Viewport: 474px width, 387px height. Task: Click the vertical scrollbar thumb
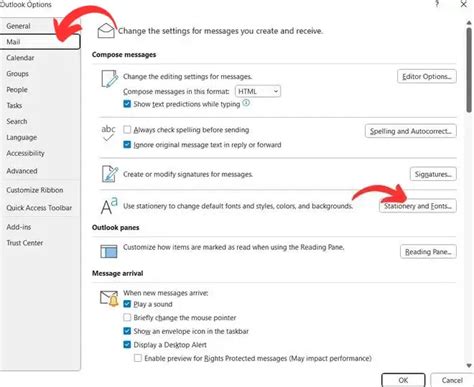click(469, 70)
